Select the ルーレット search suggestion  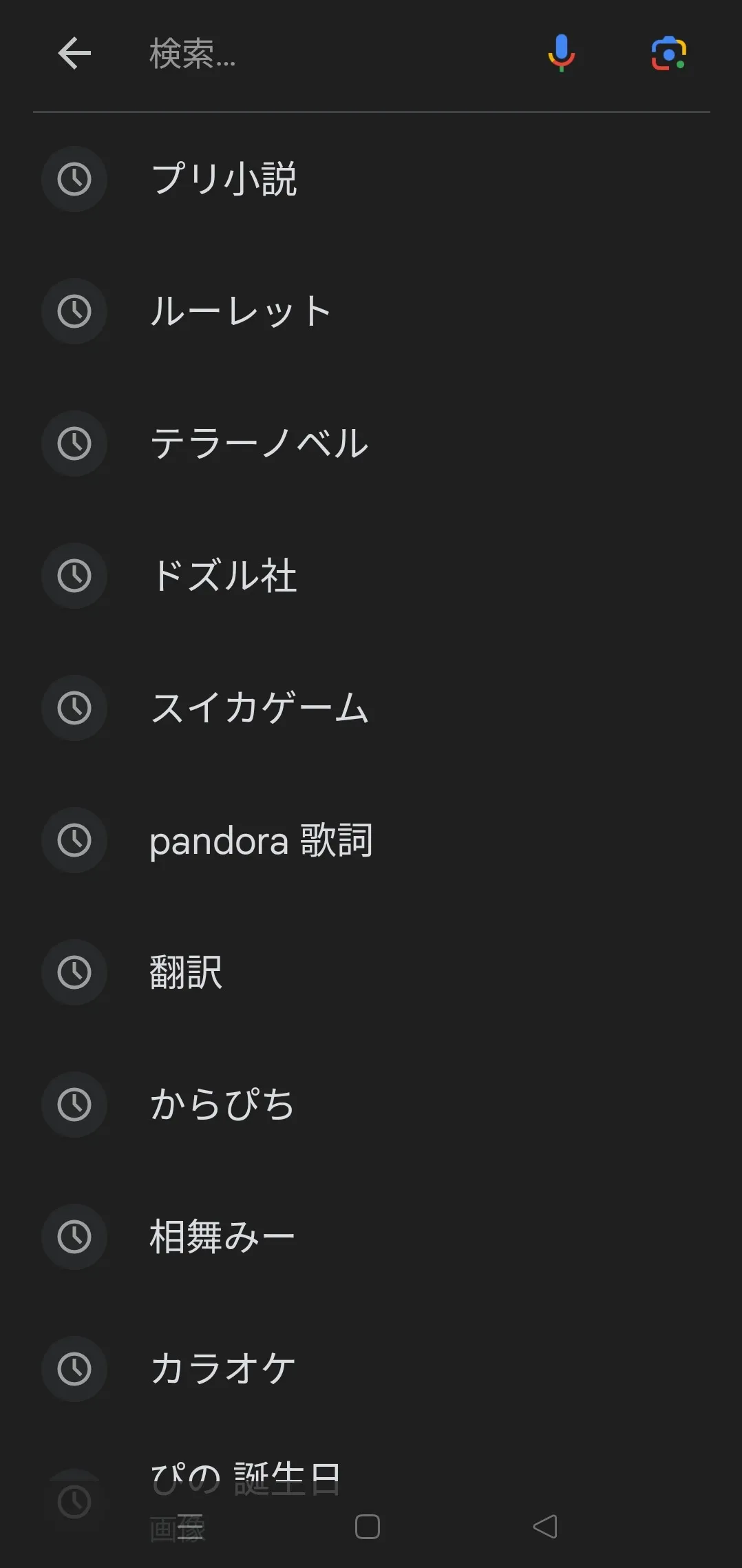(x=241, y=311)
